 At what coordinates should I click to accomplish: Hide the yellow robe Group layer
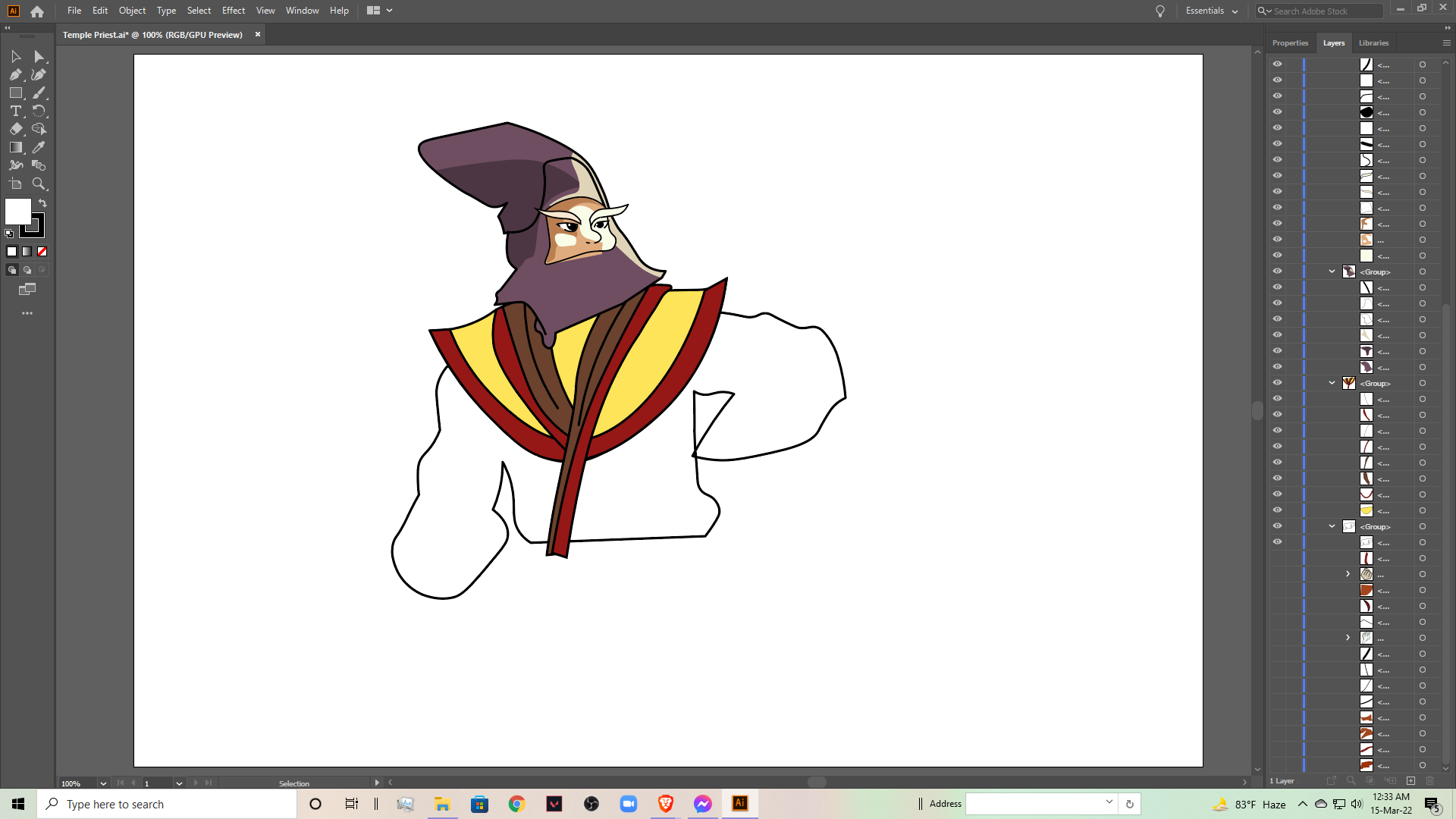[x=1277, y=383]
